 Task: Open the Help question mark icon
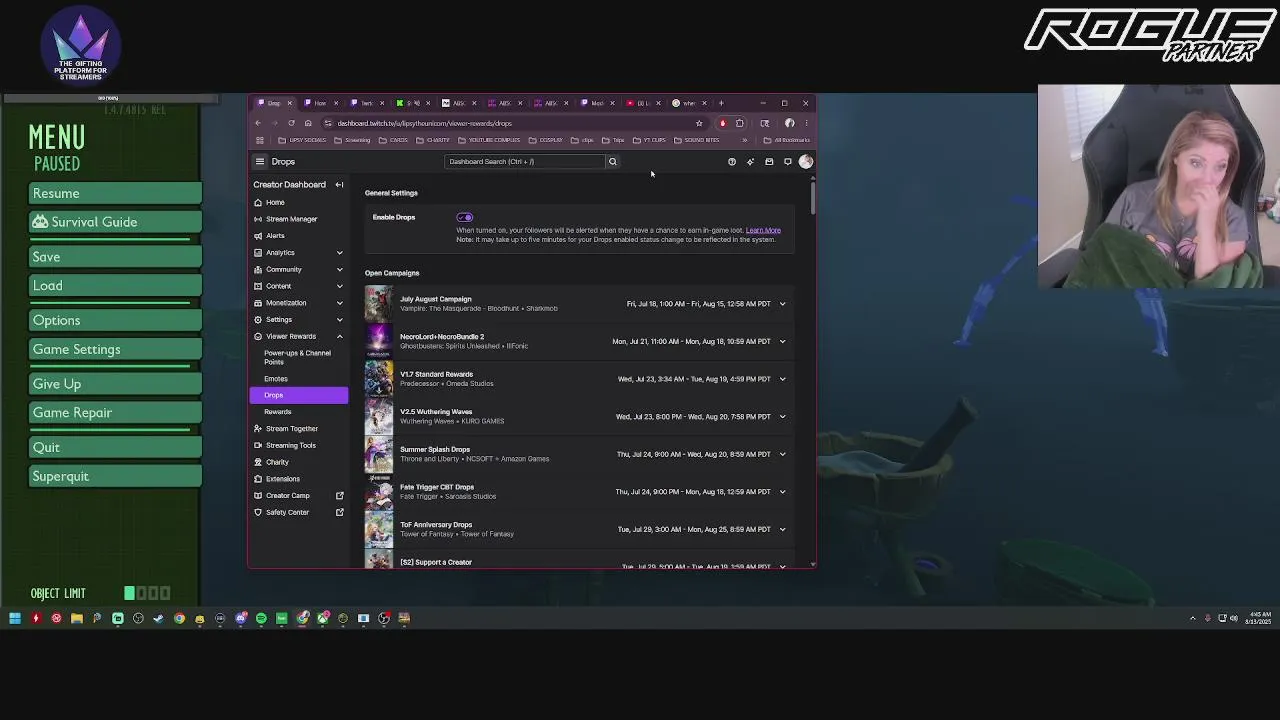tap(732, 162)
